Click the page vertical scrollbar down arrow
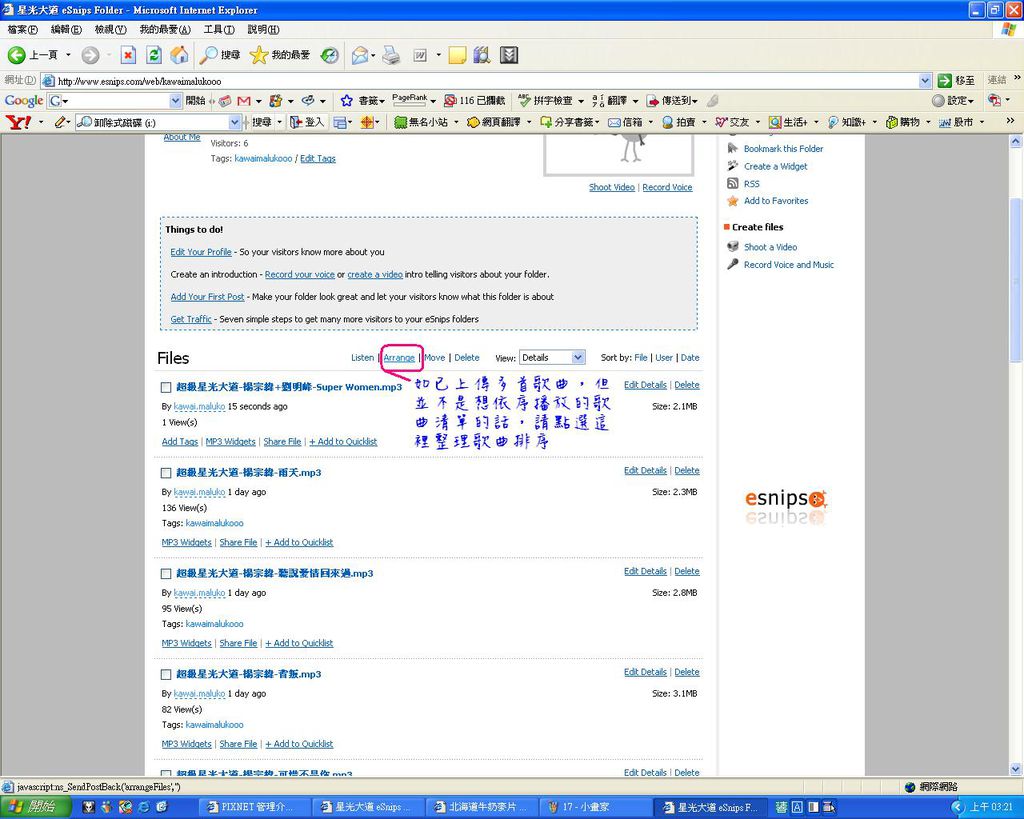The image size is (1024, 819). [x=1016, y=769]
